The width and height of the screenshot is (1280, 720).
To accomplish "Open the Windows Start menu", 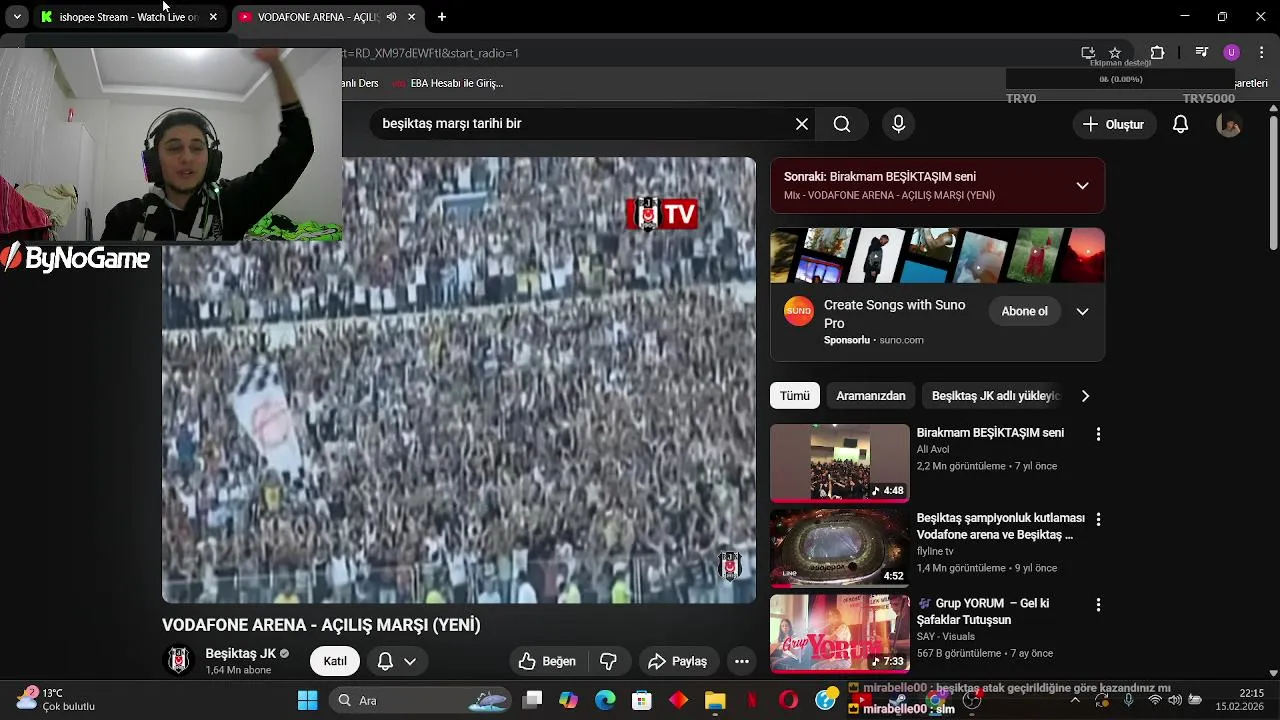I will coord(307,700).
